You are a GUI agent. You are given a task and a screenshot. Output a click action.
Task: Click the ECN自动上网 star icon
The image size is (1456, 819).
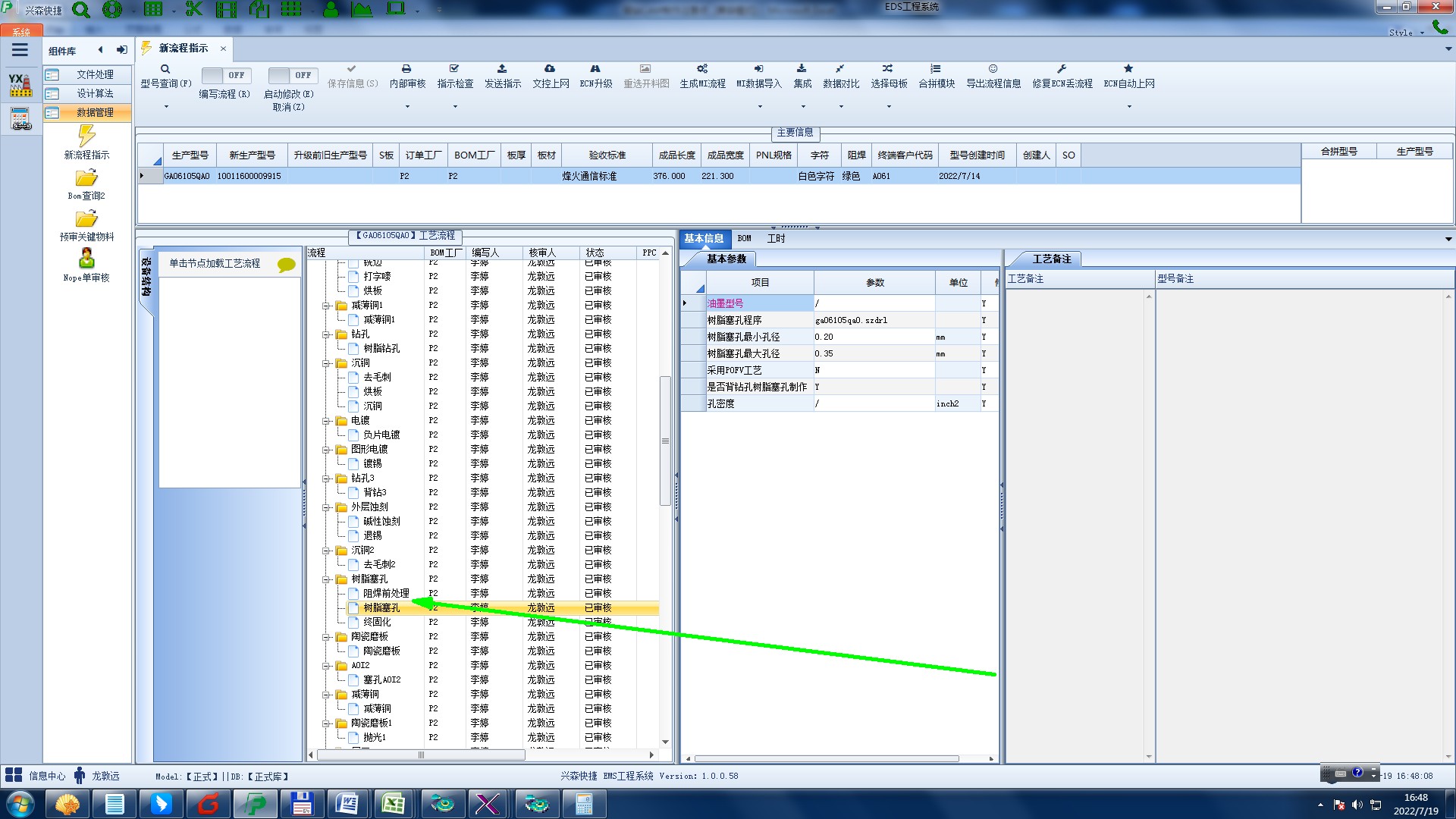(x=1128, y=69)
